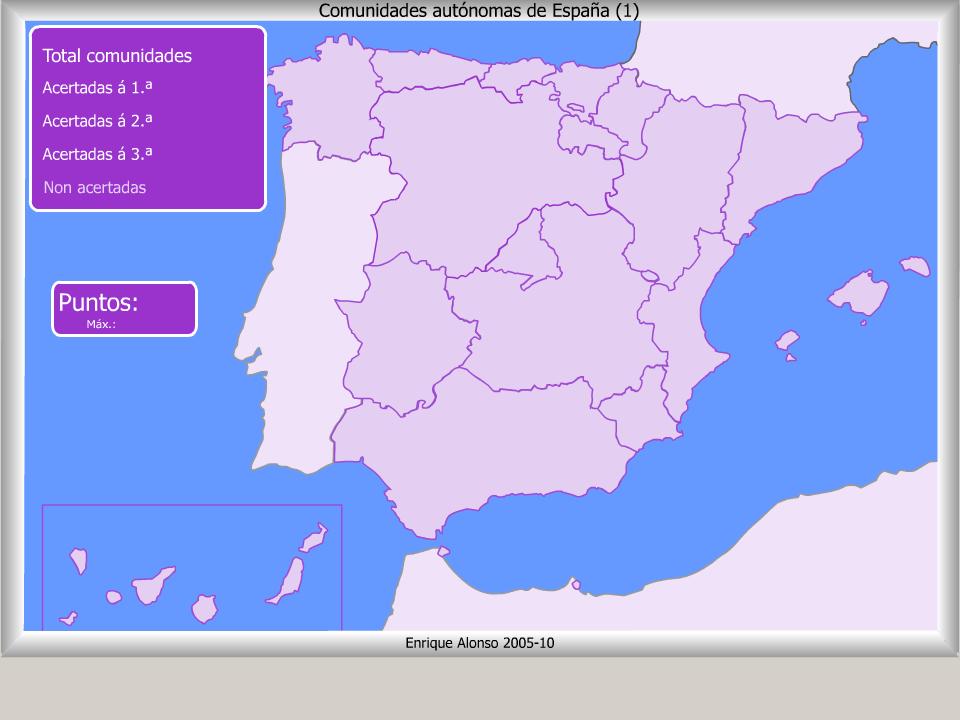Click Lanzarote island
This screenshot has height=720, width=960.
coord(313,538)
